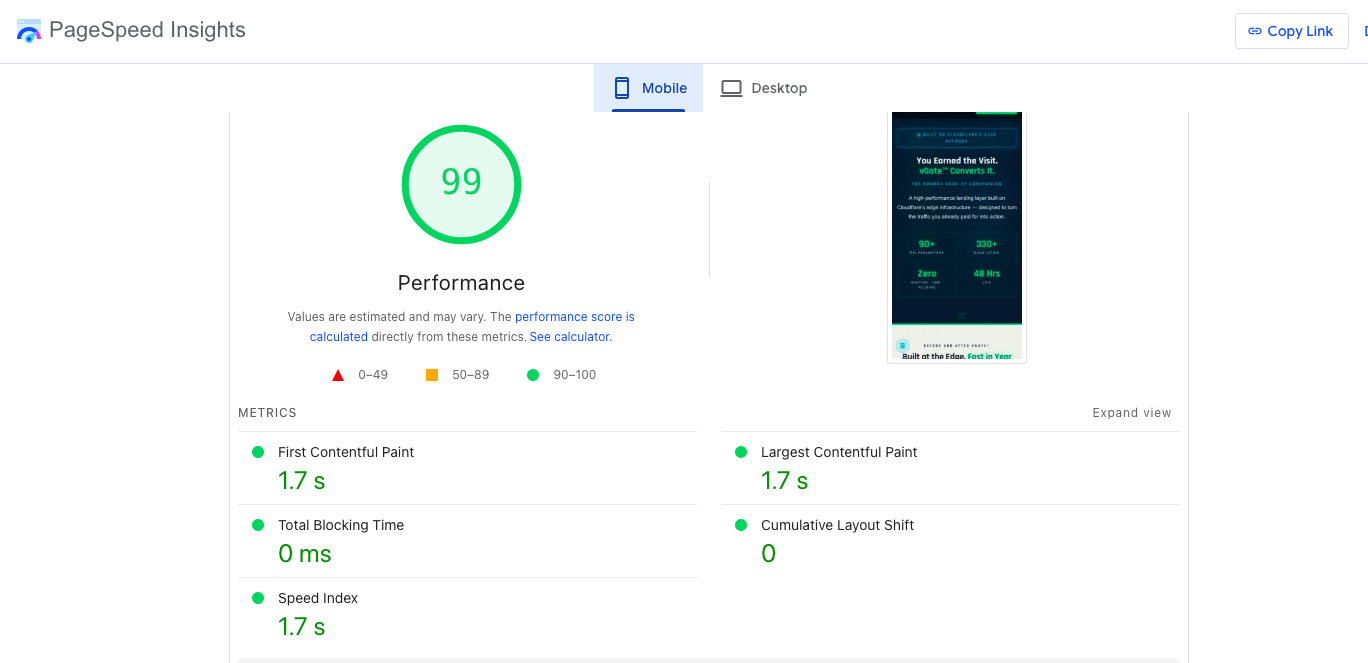The height and width of the screenshot is (663, 1368).
Task: Click the 1.7 s Speed Index value
Action: coord(302,627)
